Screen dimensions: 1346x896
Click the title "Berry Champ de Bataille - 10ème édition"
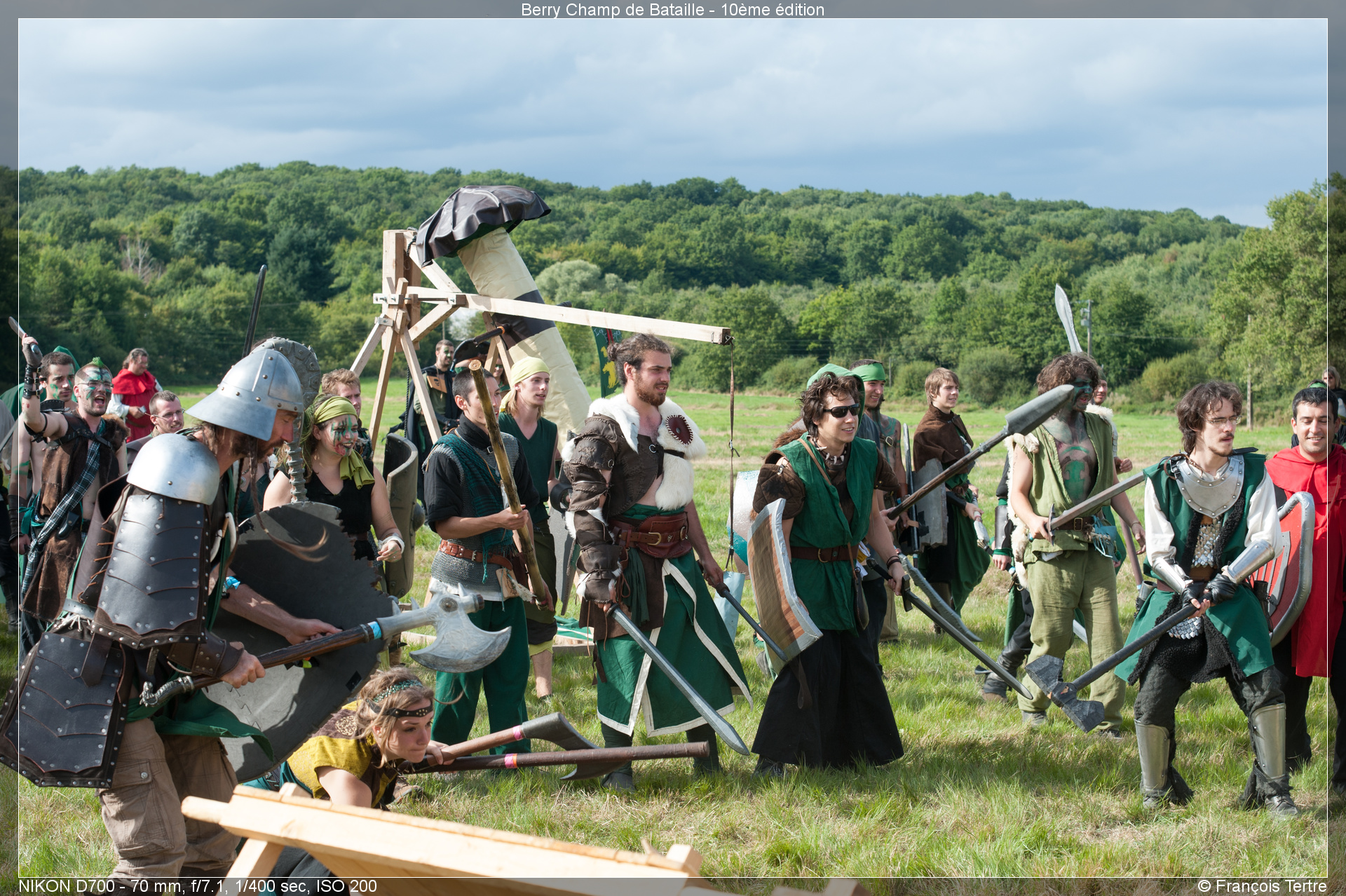pyautogui.click(x=672, y=10)
